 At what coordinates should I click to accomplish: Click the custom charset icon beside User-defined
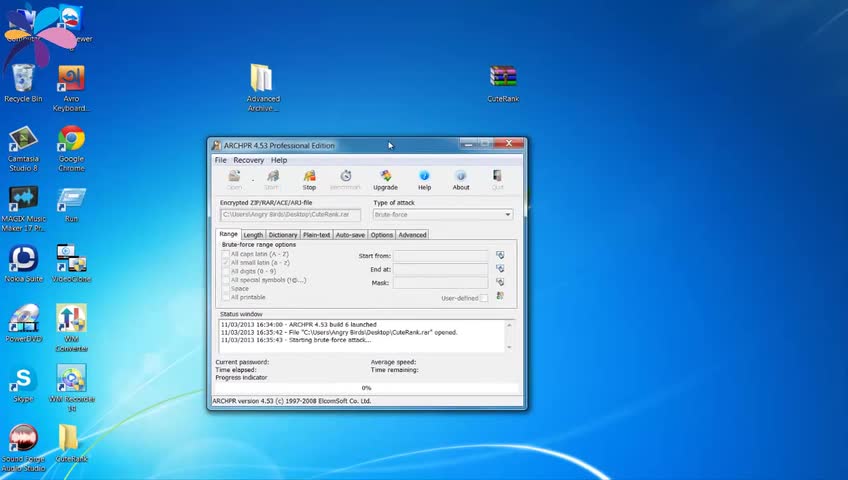tap(500, 296)
